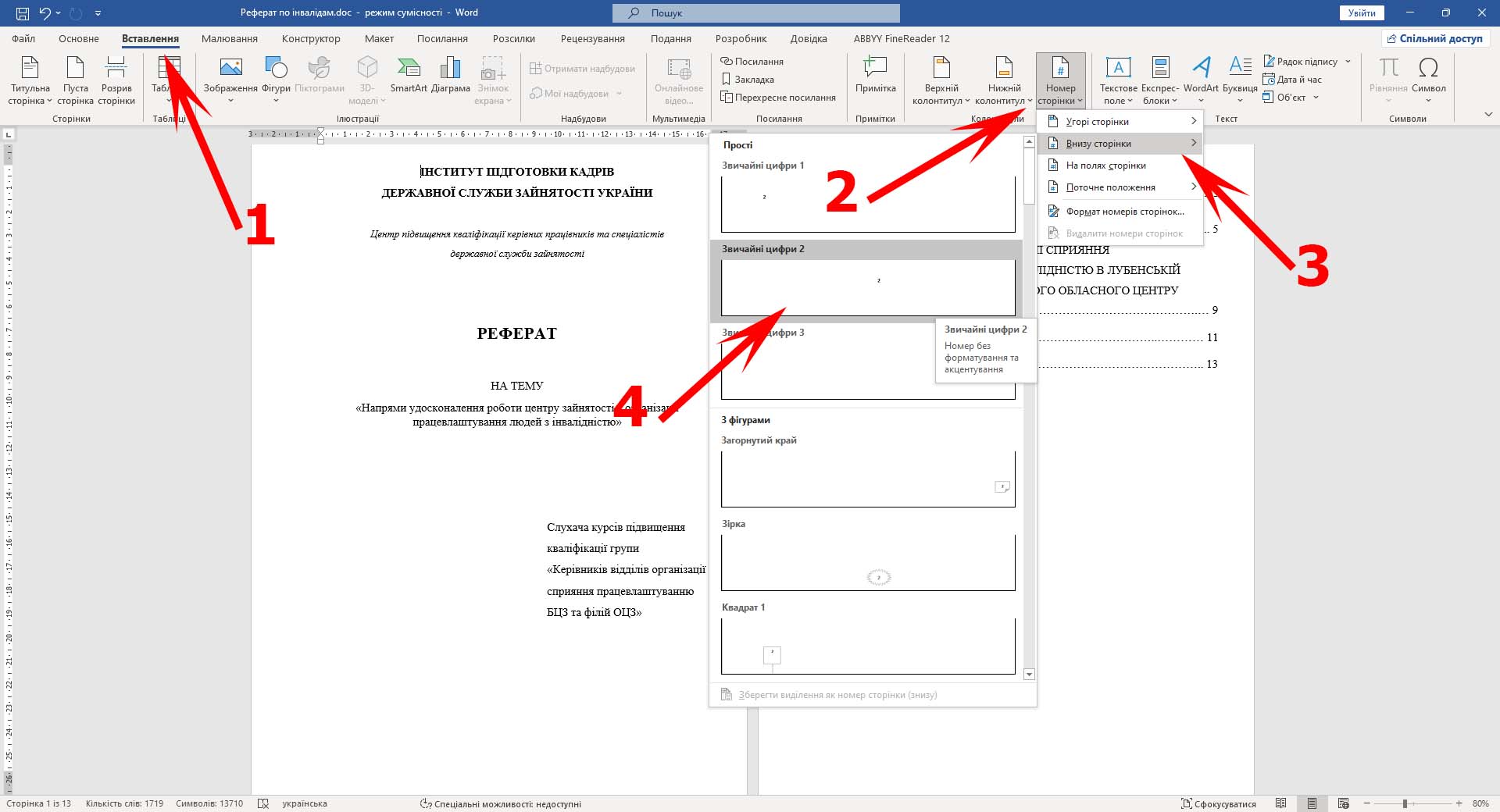The height and width of the screenshot is (812, 1500).
Task: Click the Увійти sign-in button
Action: (1362, 12)
